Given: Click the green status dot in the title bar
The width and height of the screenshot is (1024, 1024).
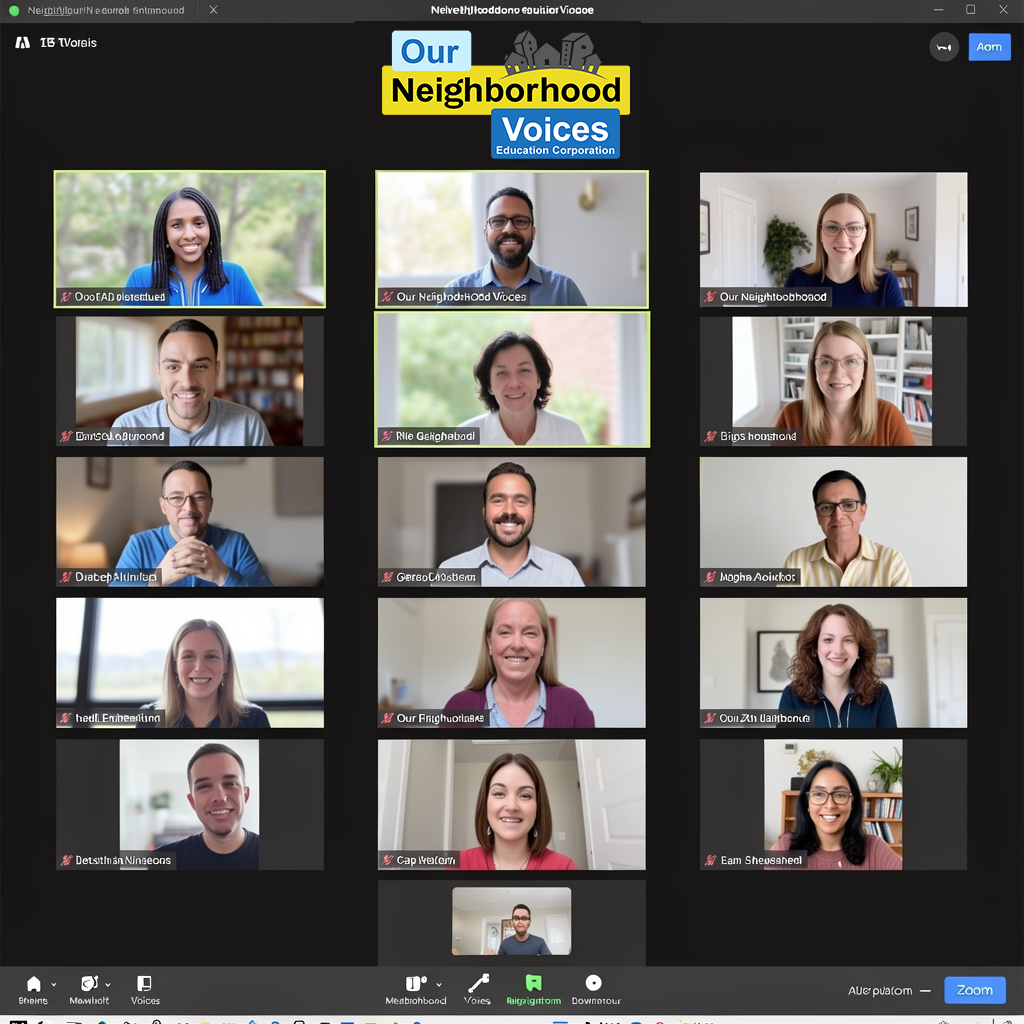Looking at the screenshot, I should (x=14, y=10).
